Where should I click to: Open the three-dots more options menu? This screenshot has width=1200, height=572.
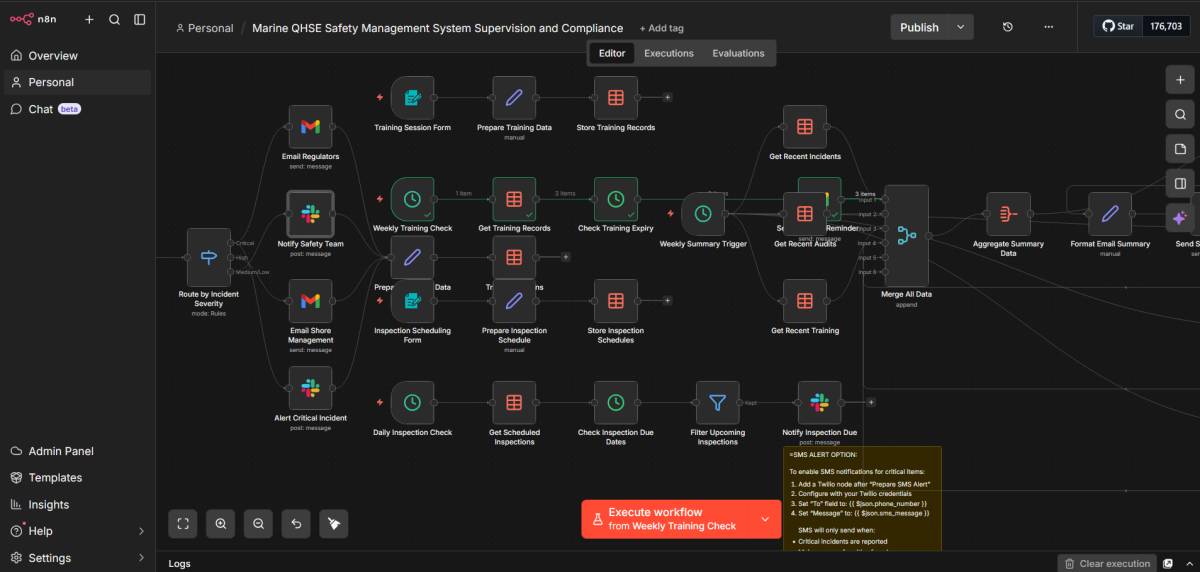pos(1048,27)
